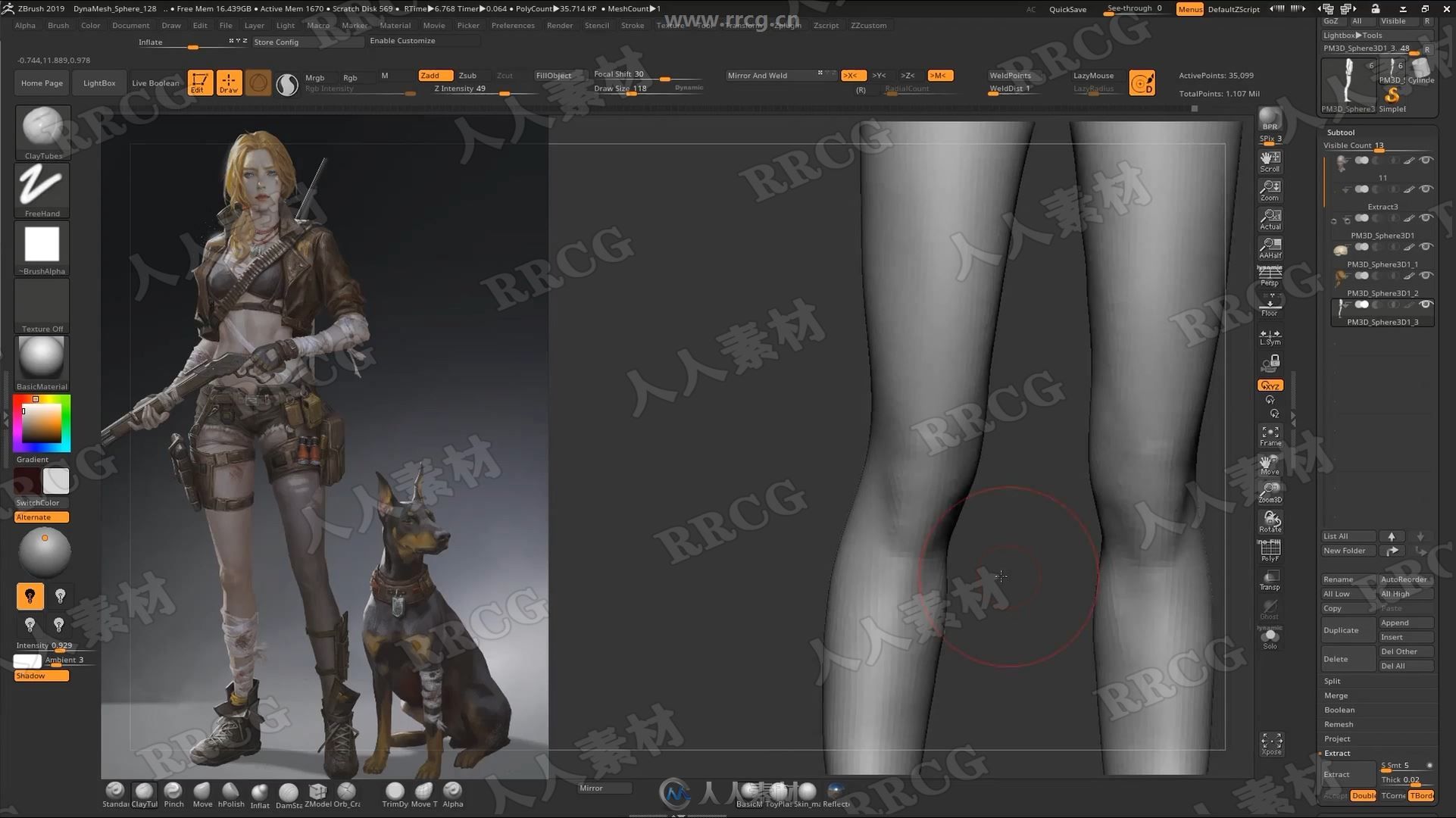Toggle >Y< symmetry axis
Image resolution: width=1456 pixels, height=818 pixels.
pos(879,76)
